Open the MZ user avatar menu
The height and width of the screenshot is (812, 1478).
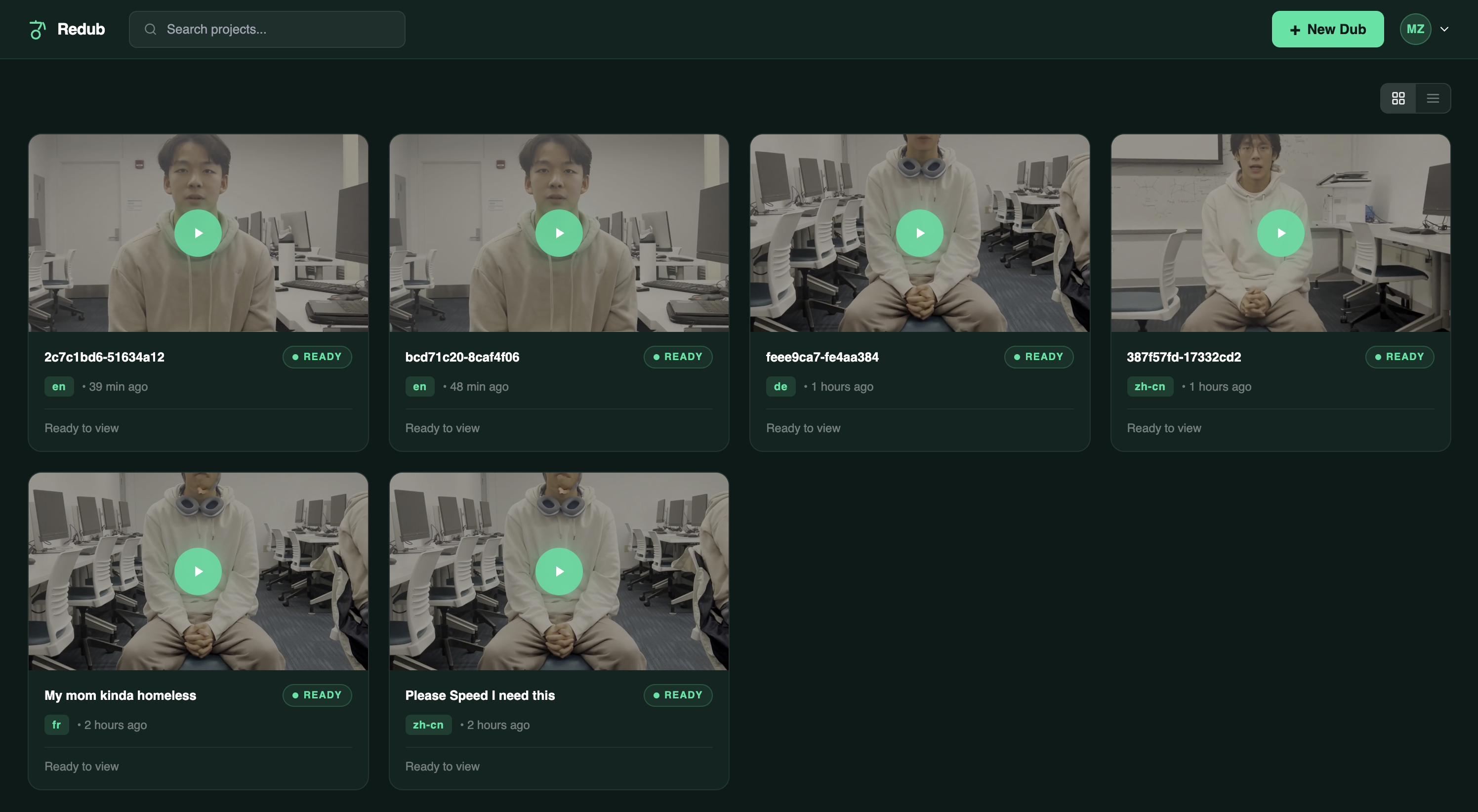[x=1415, y=29]
